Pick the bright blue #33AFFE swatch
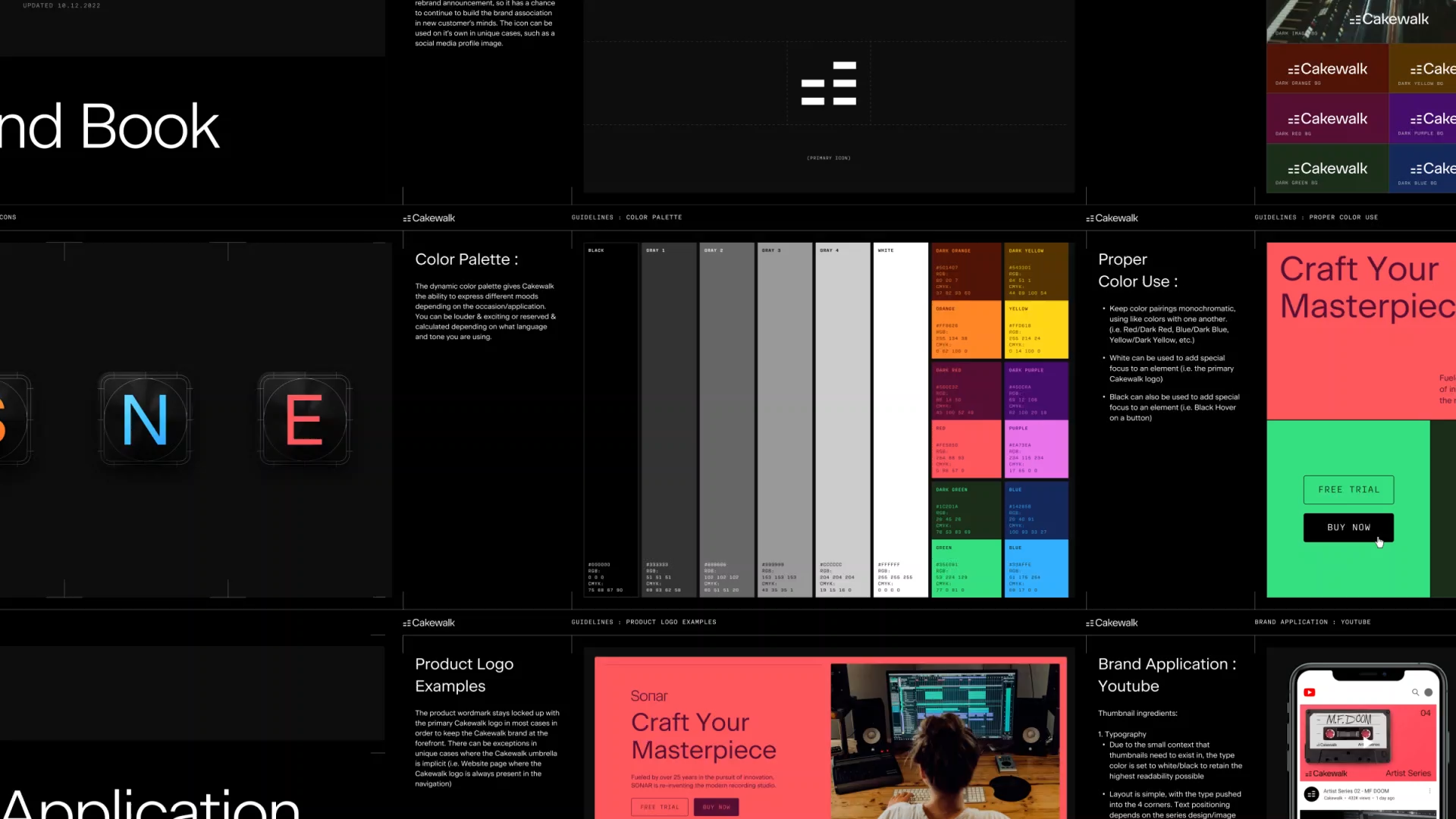Image resolution: width=1456 pixels, height=819 pixels. click(1037, 569)
